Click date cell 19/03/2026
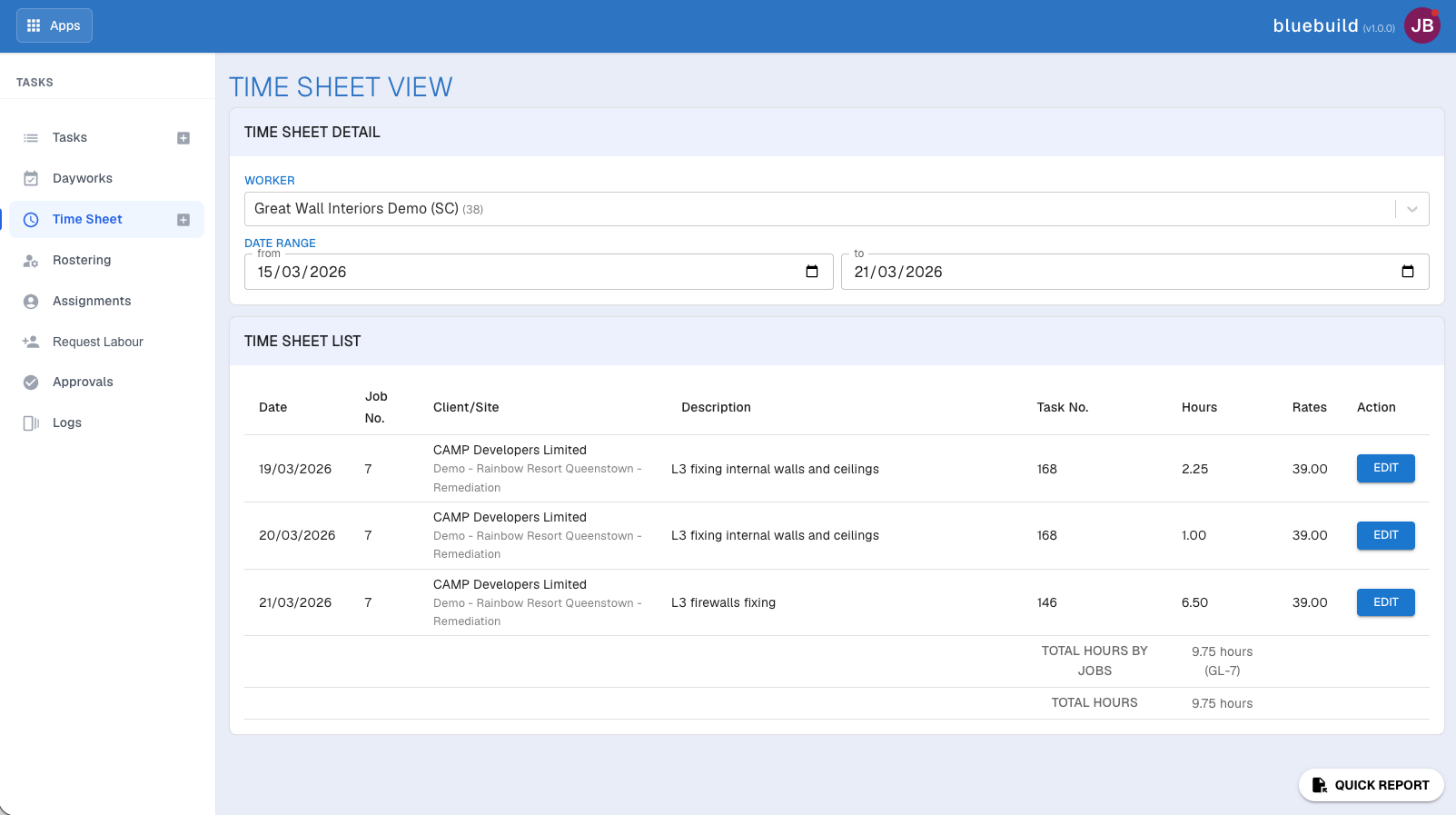 (295, 470)
